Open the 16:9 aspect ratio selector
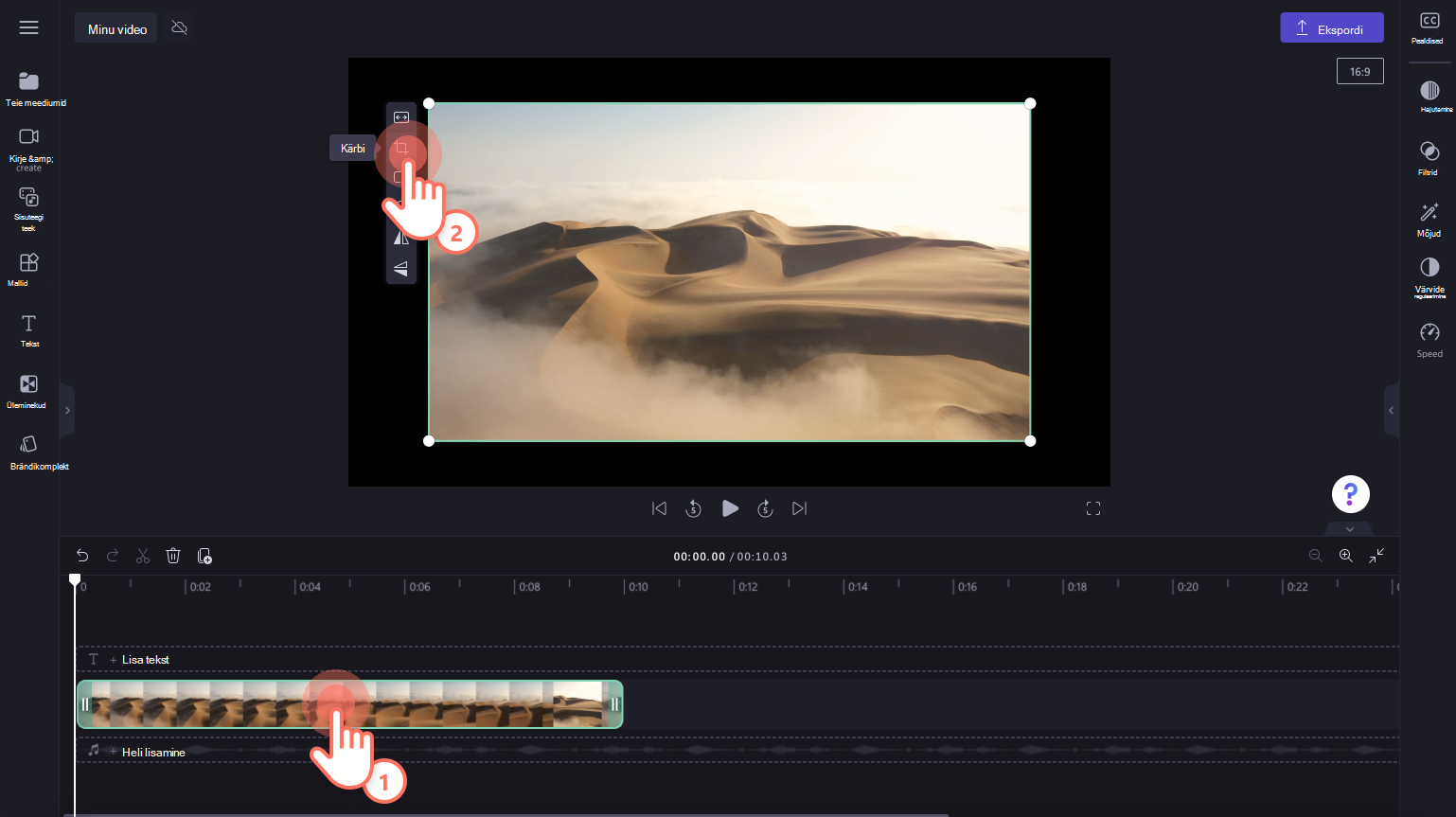 click(x=1360, y=71)
